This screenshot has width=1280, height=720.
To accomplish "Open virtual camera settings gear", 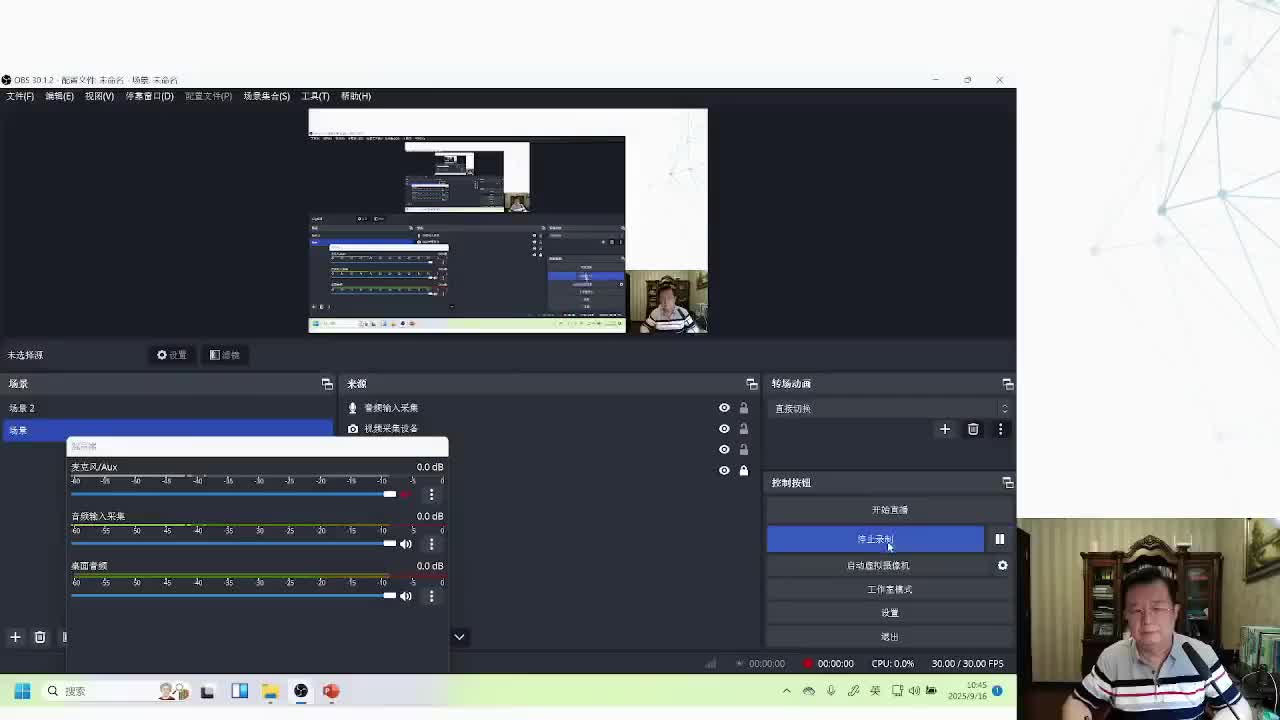I will coord(1002,565).
